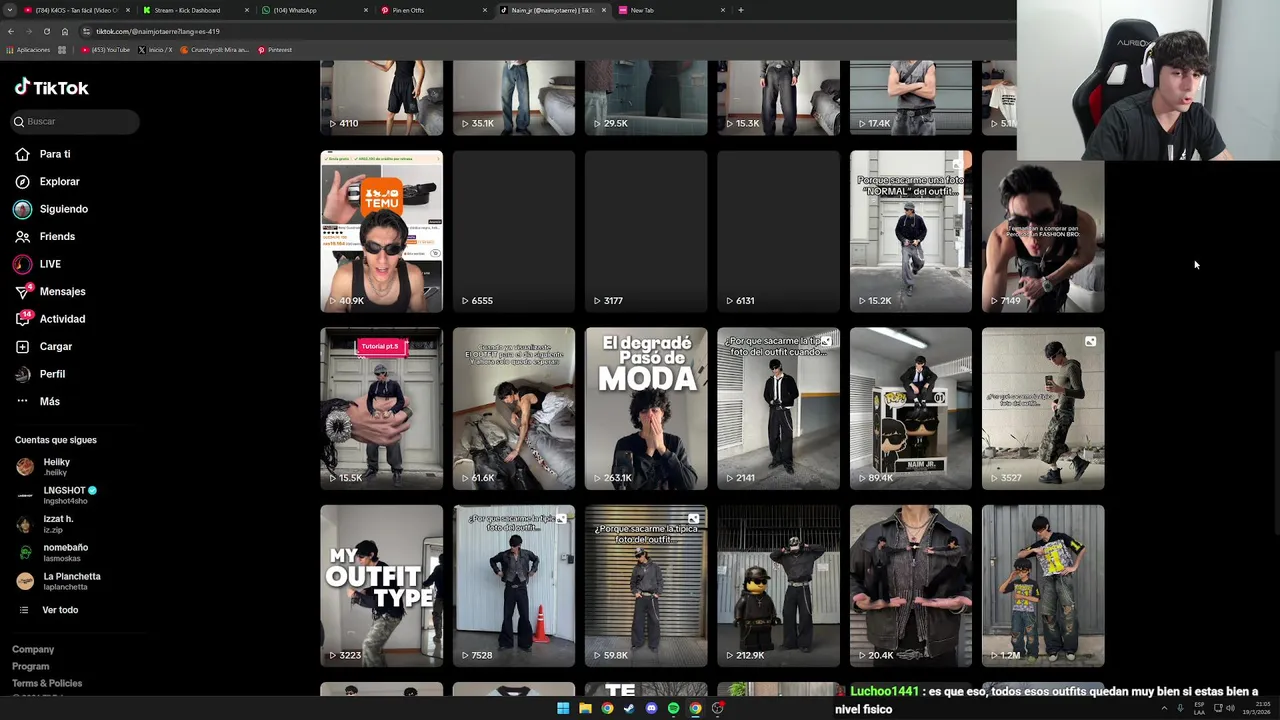Open the Pinterest bookmark
Image resolution: width=1280 pixels, height=720 pixels.
(x=275, y=50)
